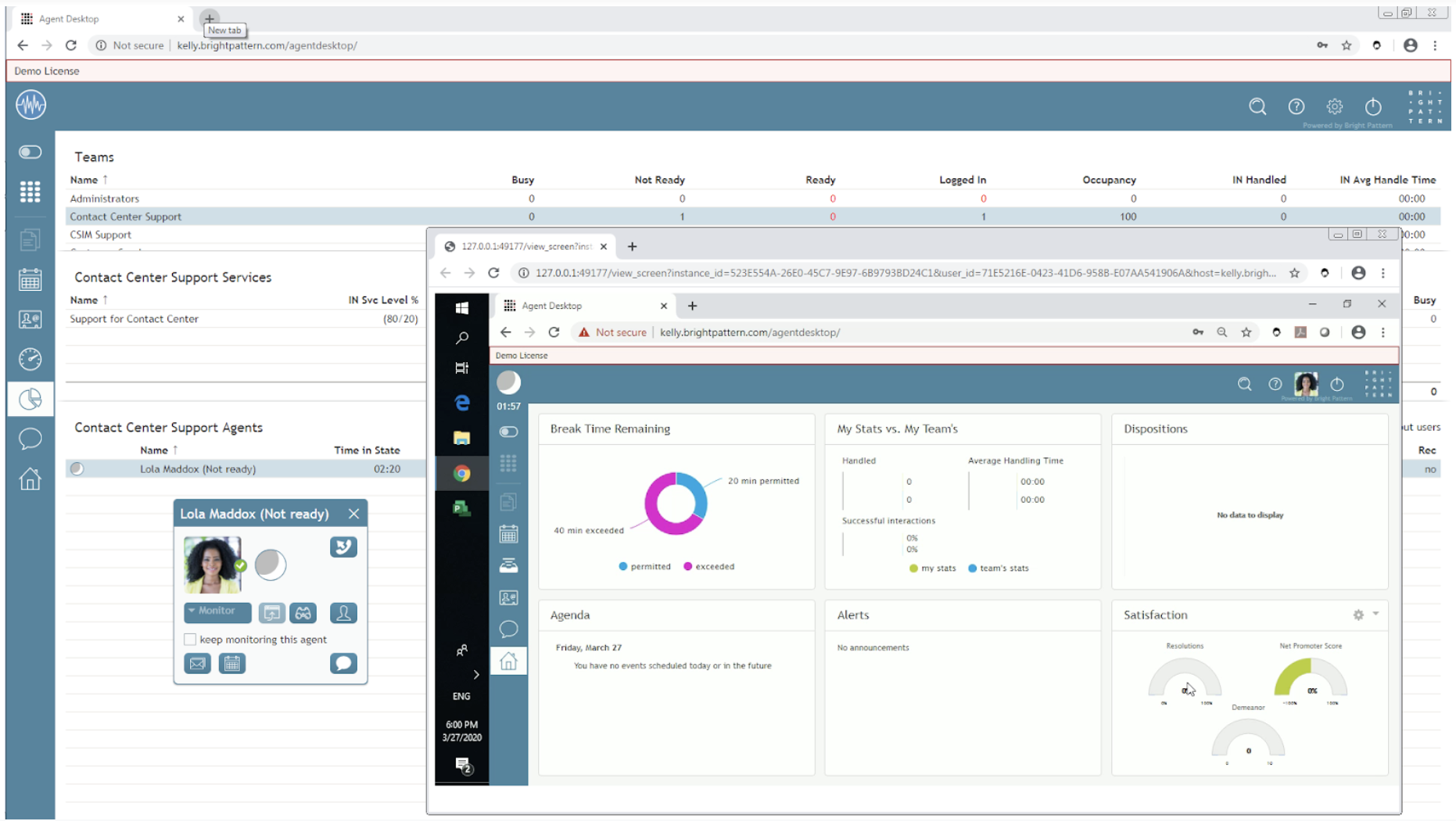
Task: Bookmark the page with the outer browser star
Action: coord(1347,45)
